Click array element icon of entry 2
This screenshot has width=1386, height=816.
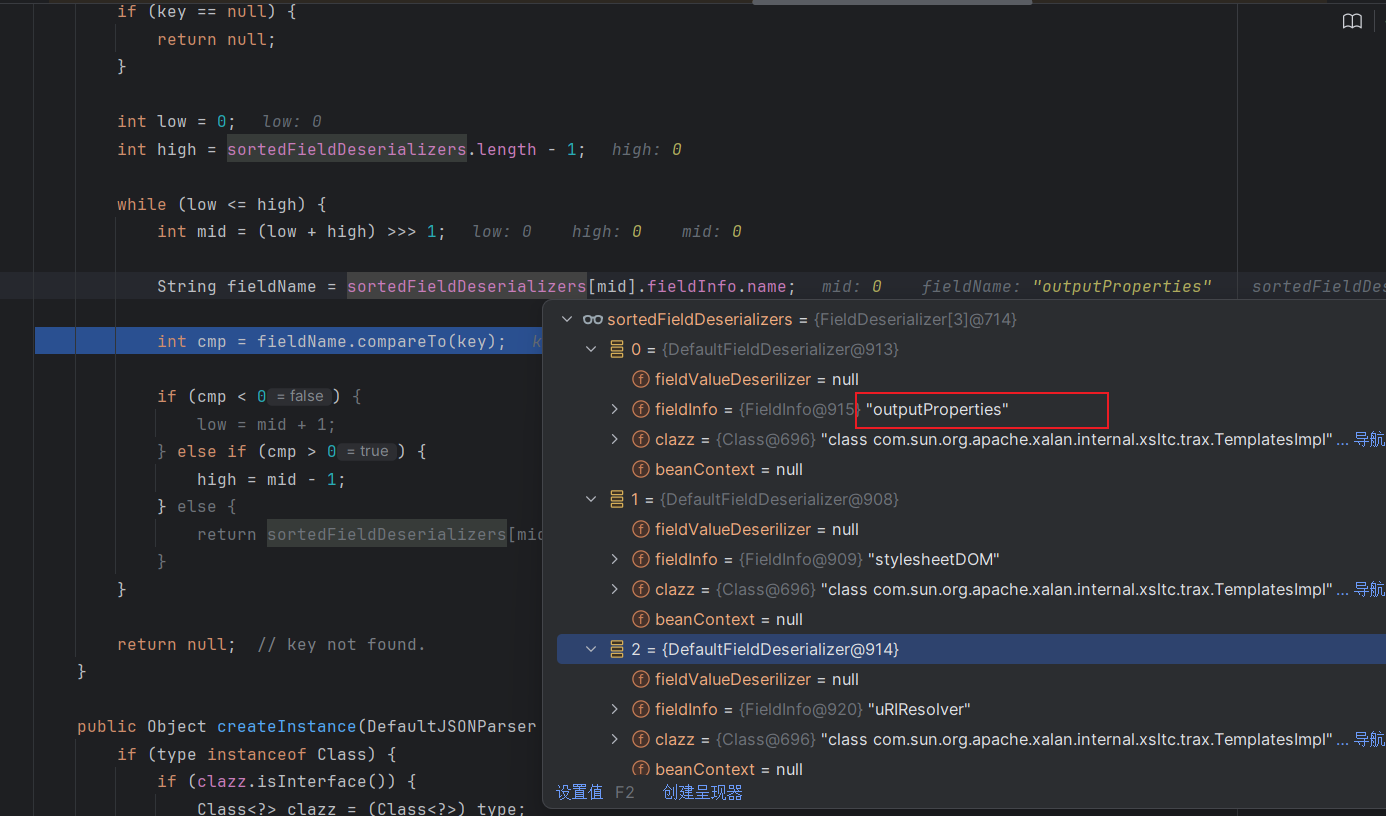617,649
